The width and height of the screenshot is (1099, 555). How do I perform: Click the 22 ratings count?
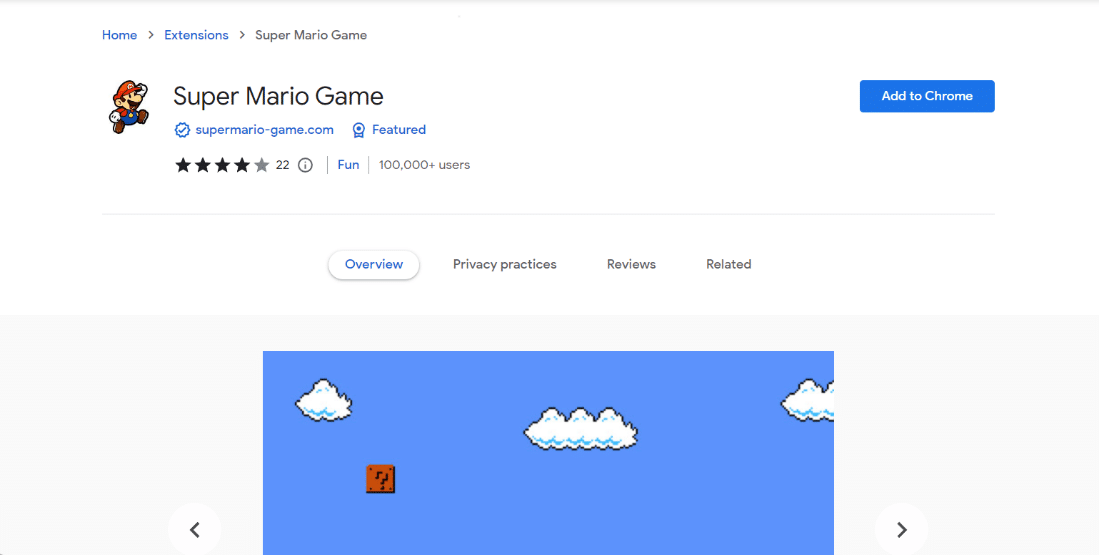pyautogui.click(x=282, y=165)
